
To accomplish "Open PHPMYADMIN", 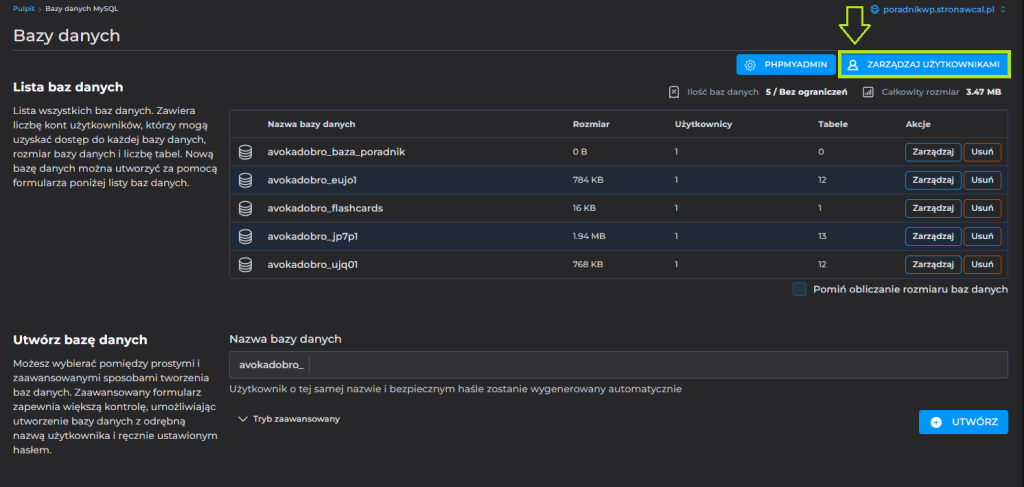I will (x=785, y=64).
